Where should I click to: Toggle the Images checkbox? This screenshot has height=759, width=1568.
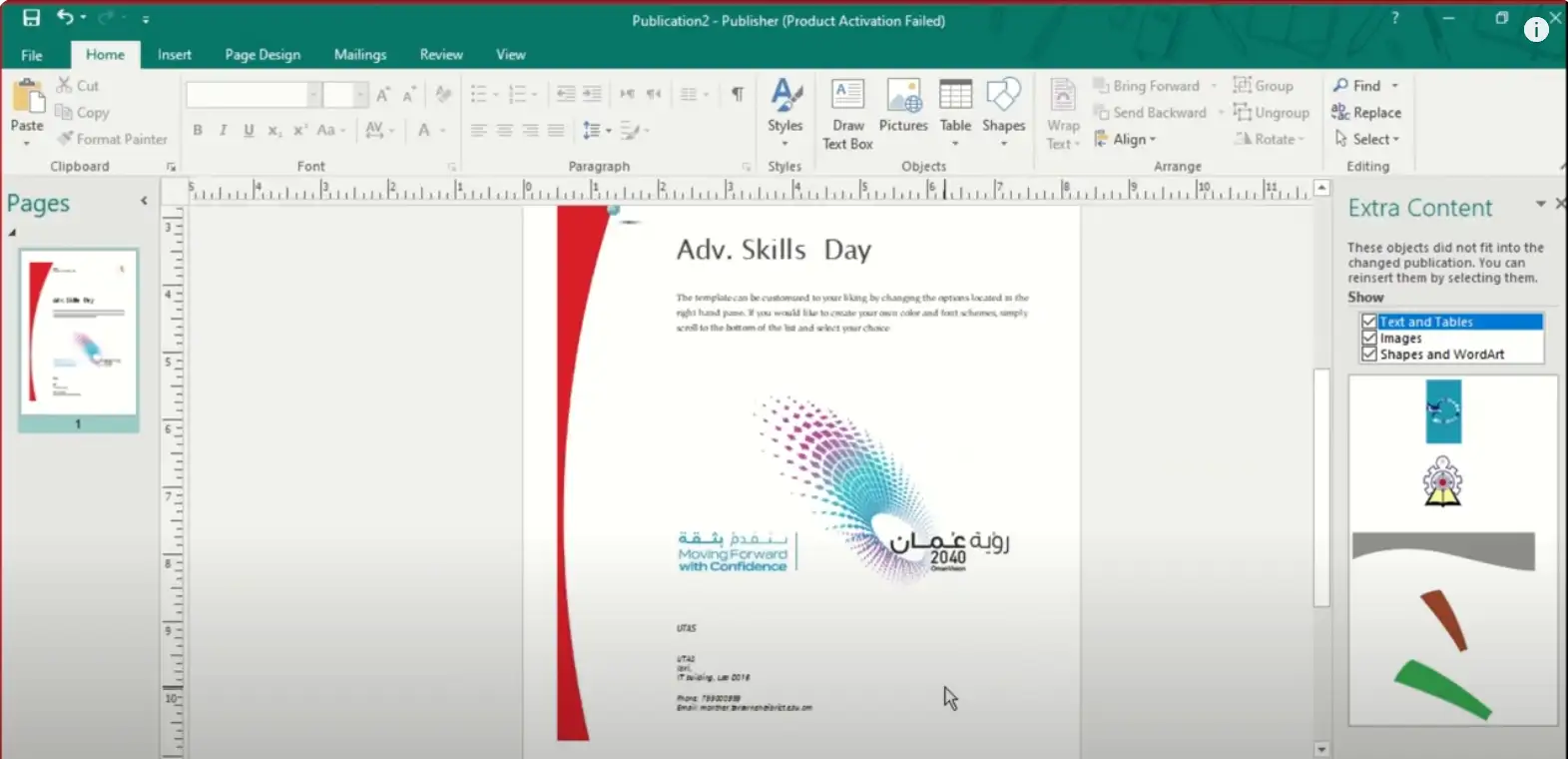[1369, 339]
